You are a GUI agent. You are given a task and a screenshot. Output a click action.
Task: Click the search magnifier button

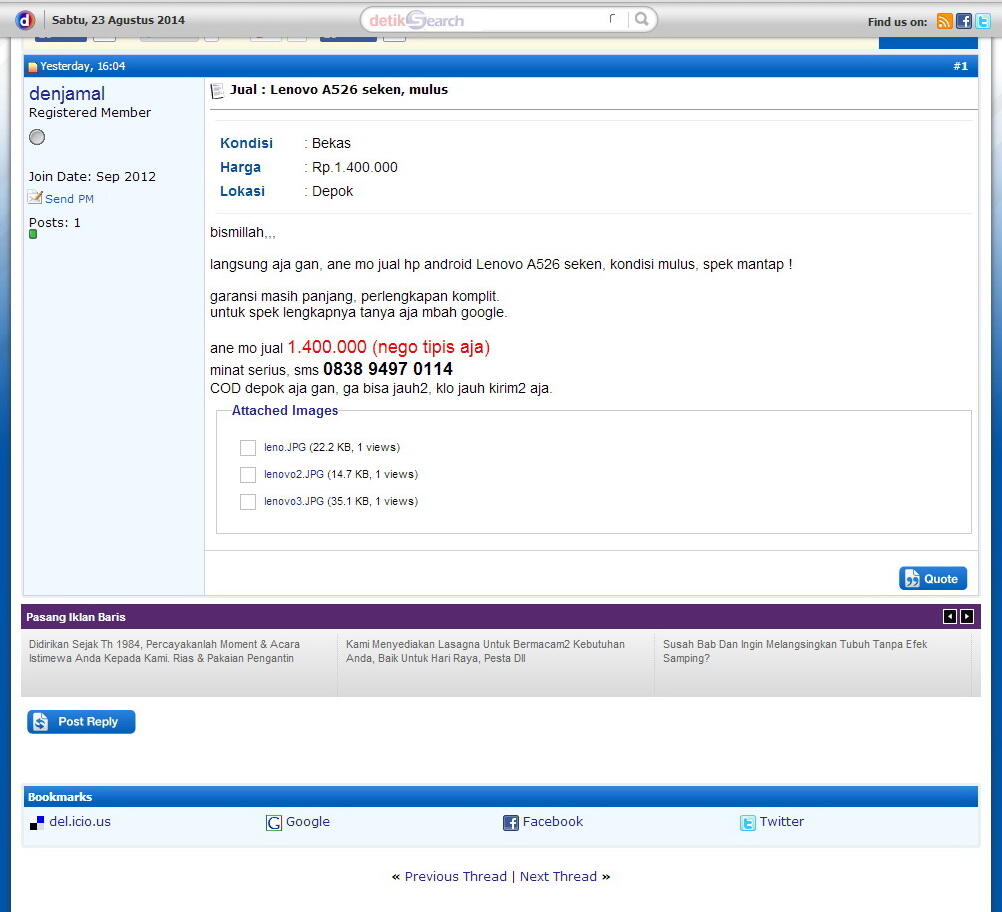[642, 19]
